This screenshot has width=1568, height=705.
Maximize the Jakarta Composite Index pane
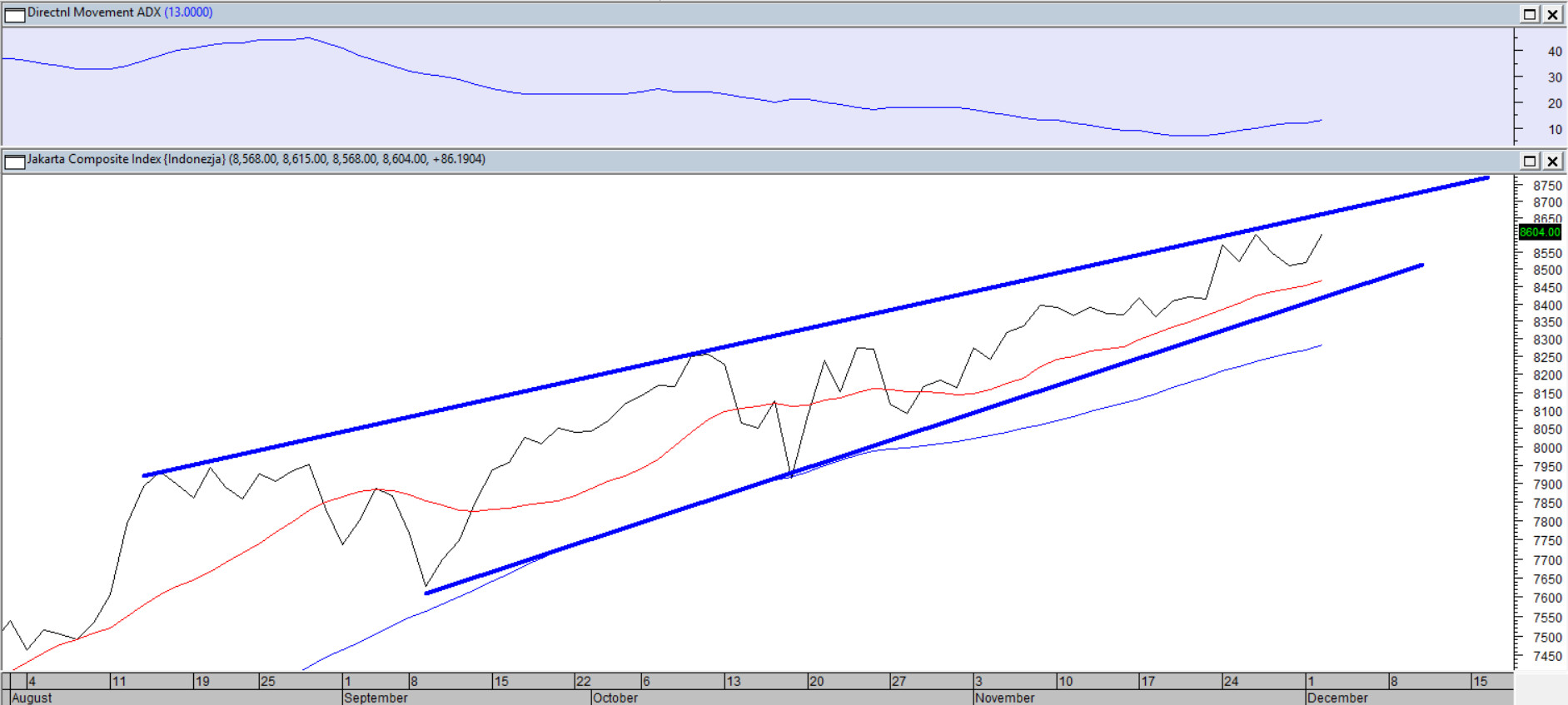click(x=1530, y=161)
